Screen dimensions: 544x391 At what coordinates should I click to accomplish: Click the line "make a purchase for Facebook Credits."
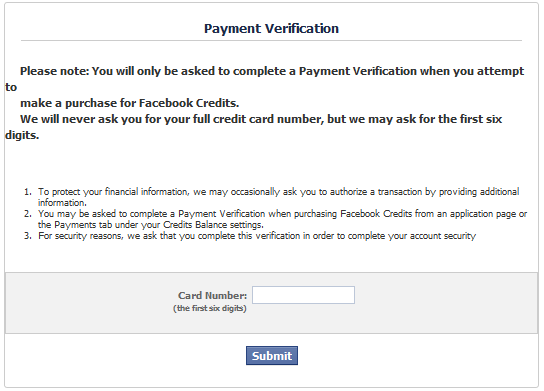(x=129, y=103)
